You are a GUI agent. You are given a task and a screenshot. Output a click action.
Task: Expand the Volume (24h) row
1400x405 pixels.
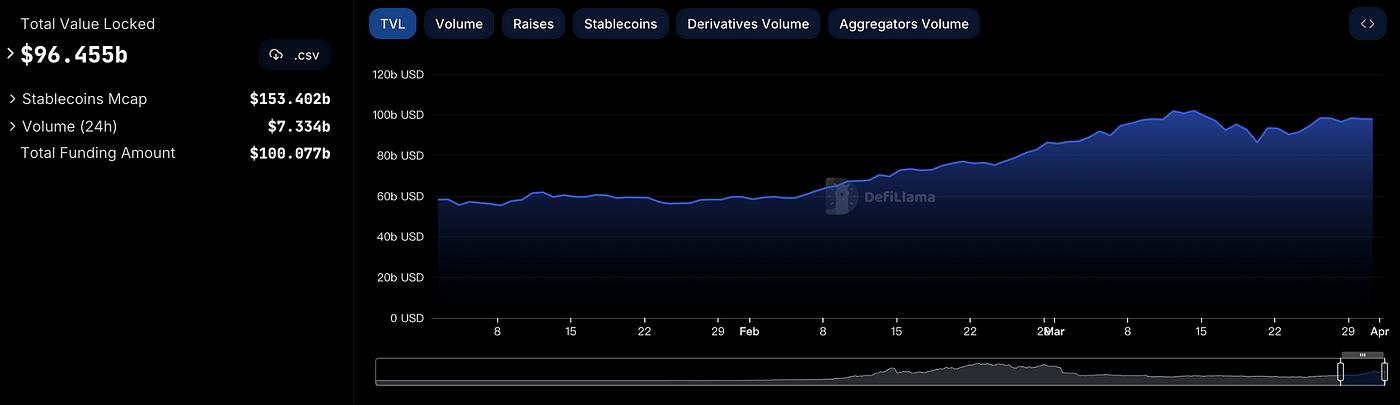click(12, 126)
